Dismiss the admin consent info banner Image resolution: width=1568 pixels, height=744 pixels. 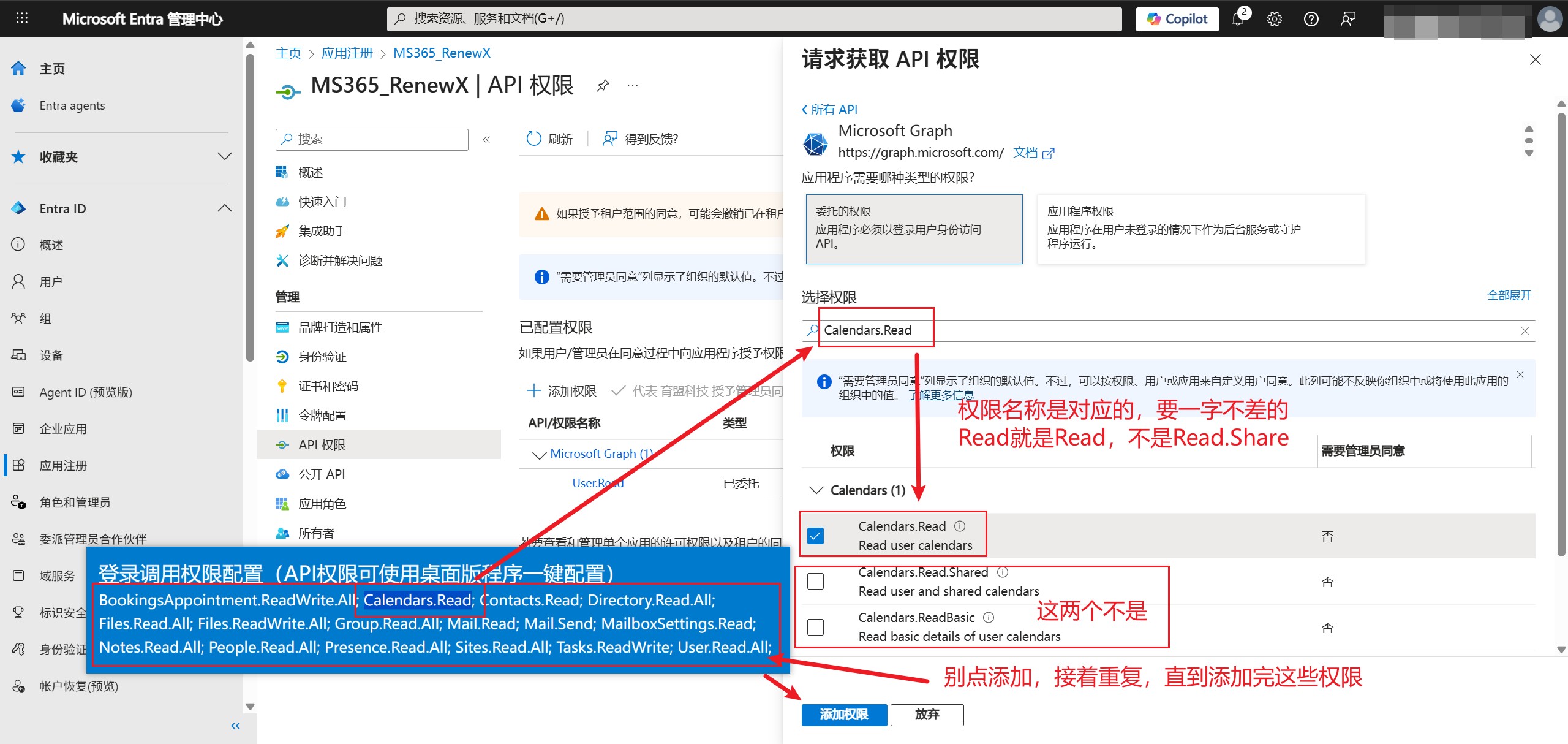coord(1520,374)
